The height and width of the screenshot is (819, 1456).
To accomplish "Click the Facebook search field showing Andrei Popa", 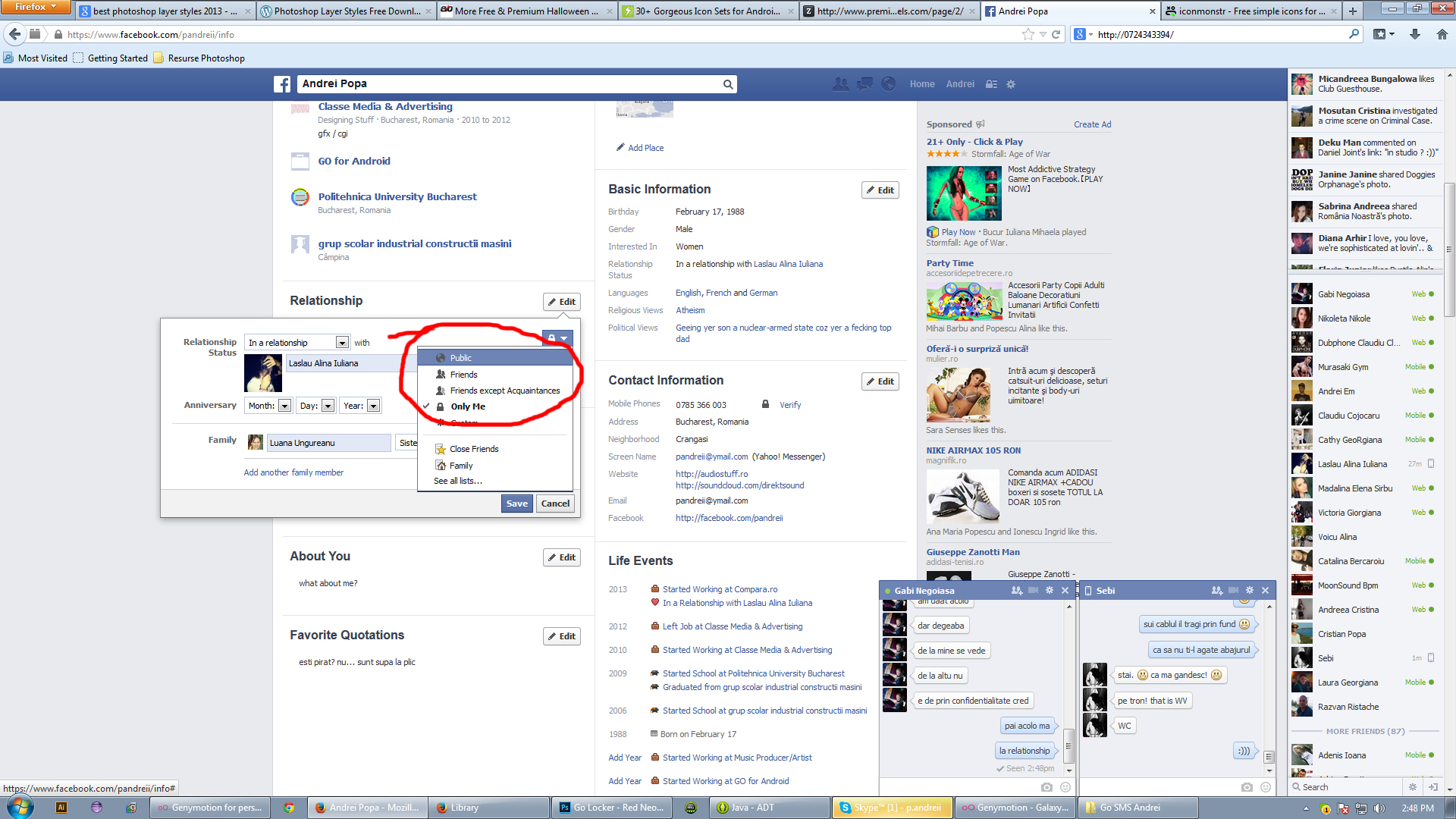I will point(508,84).
